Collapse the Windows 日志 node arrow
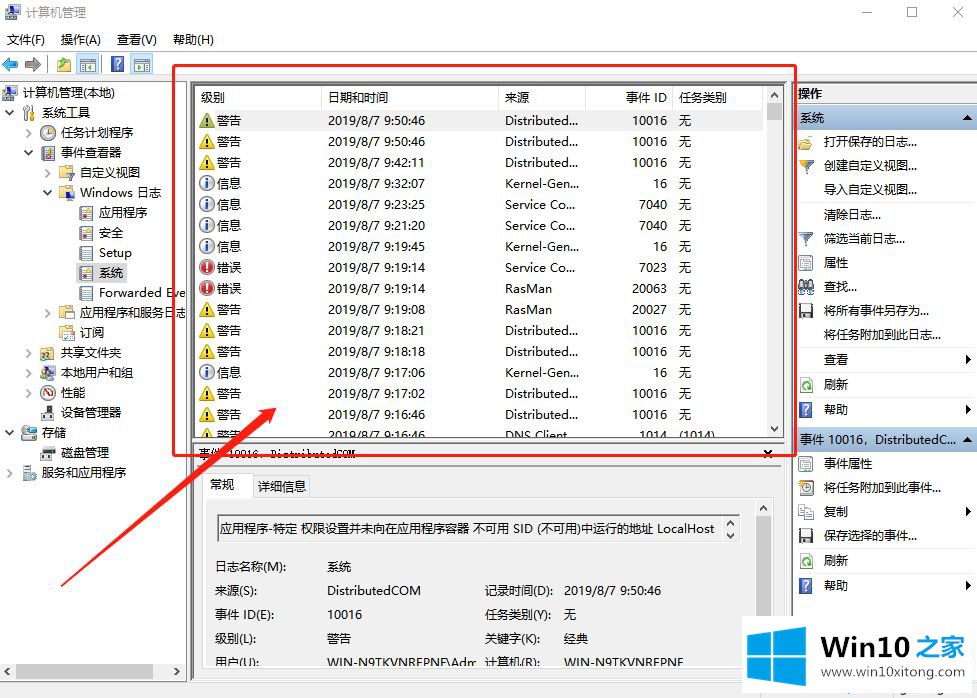This screenshot has height=698, width=977. coord(47,193)
